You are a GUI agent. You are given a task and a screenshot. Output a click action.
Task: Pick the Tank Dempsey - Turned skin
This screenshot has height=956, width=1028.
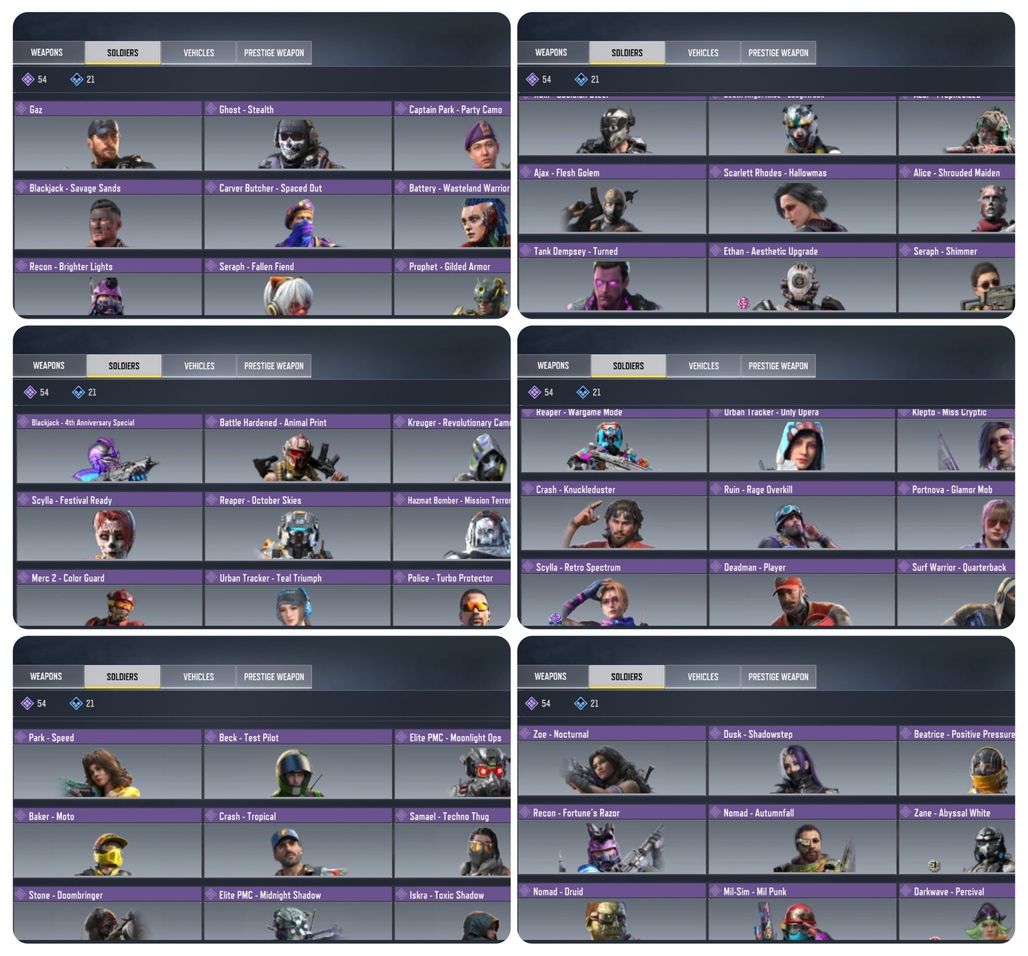tap(612, 277)
